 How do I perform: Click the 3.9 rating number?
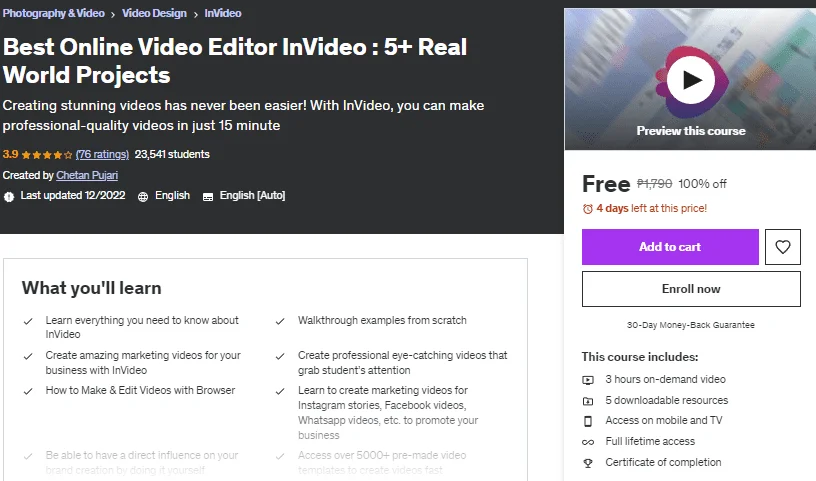tap(10, 154)
